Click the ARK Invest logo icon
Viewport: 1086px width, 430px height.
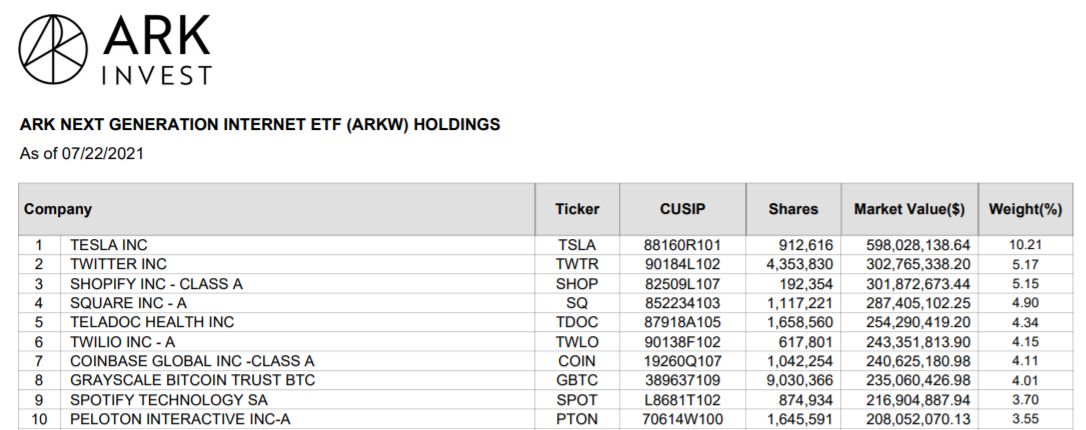point(54,49)
